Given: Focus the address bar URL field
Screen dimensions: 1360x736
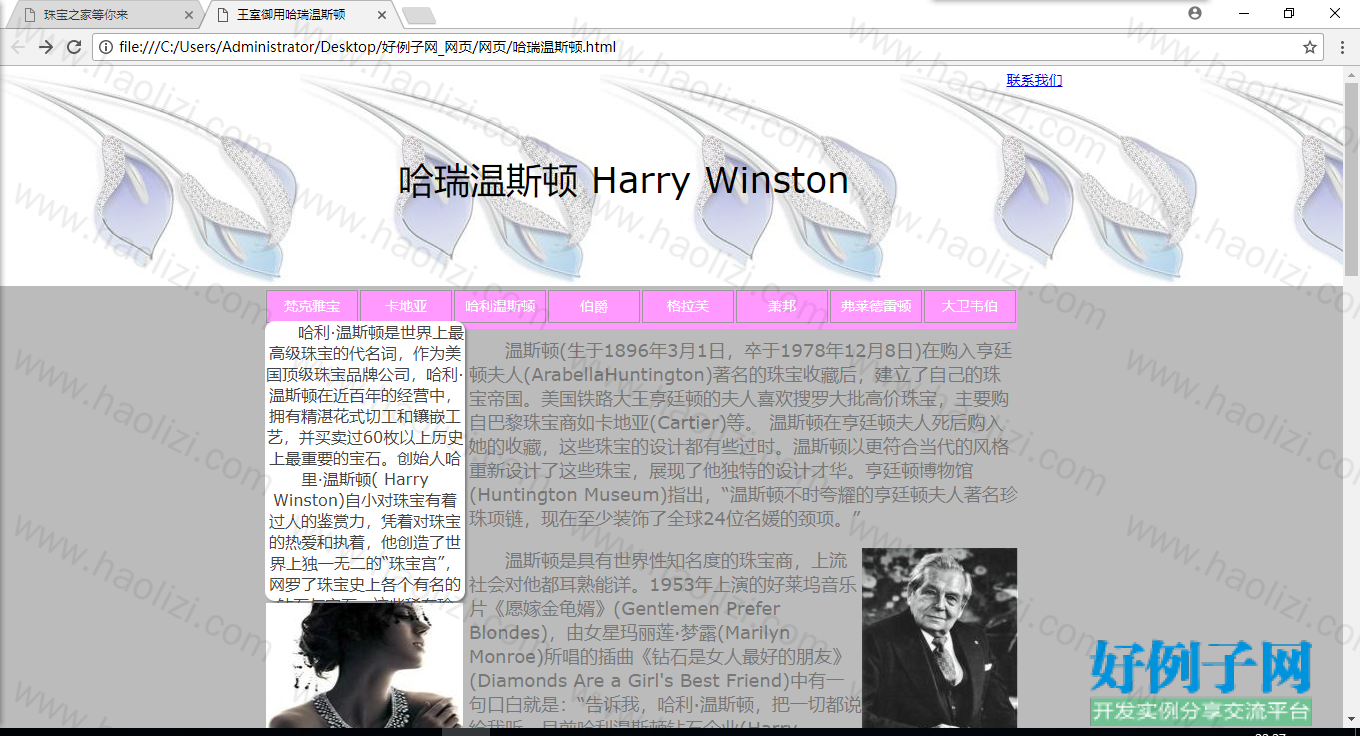Looking at the screenshot, I should point(708,47).
